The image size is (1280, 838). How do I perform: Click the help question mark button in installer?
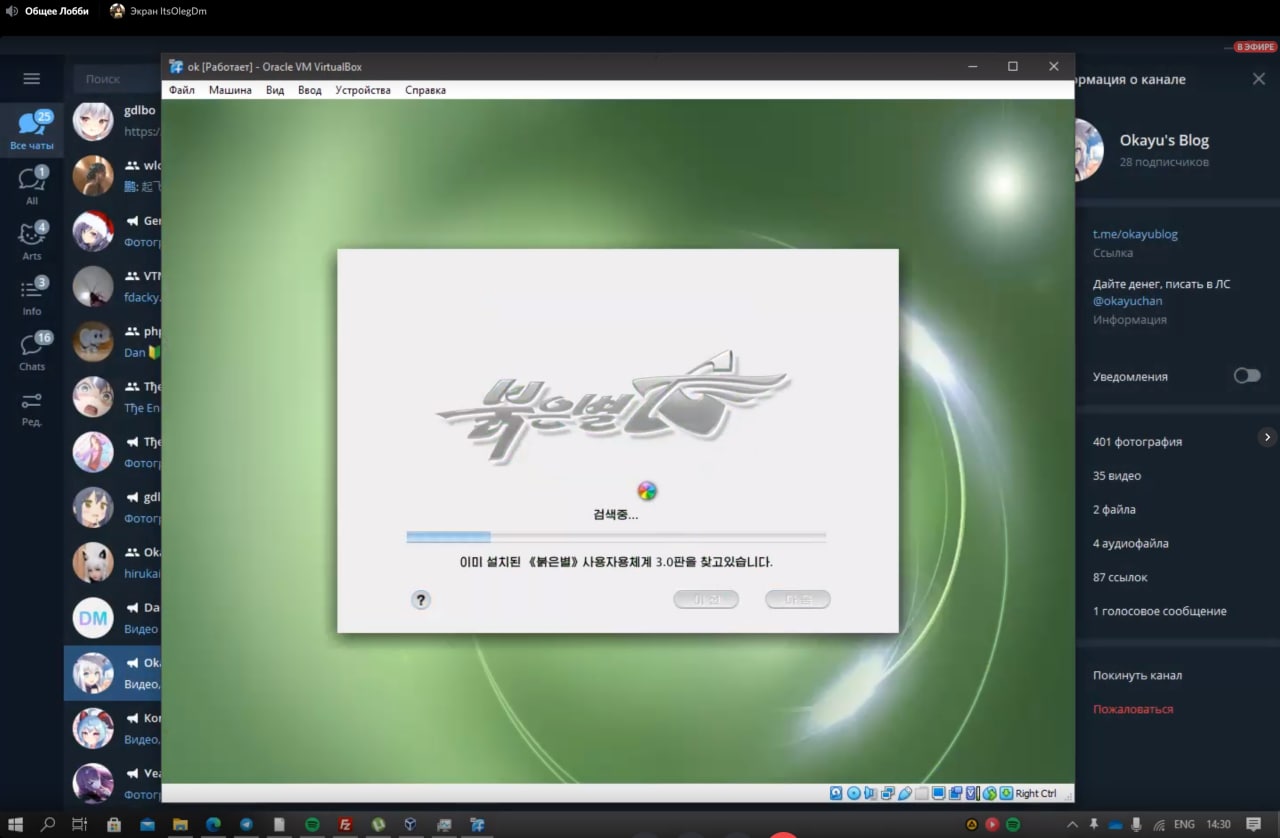(x=421, y=599)
